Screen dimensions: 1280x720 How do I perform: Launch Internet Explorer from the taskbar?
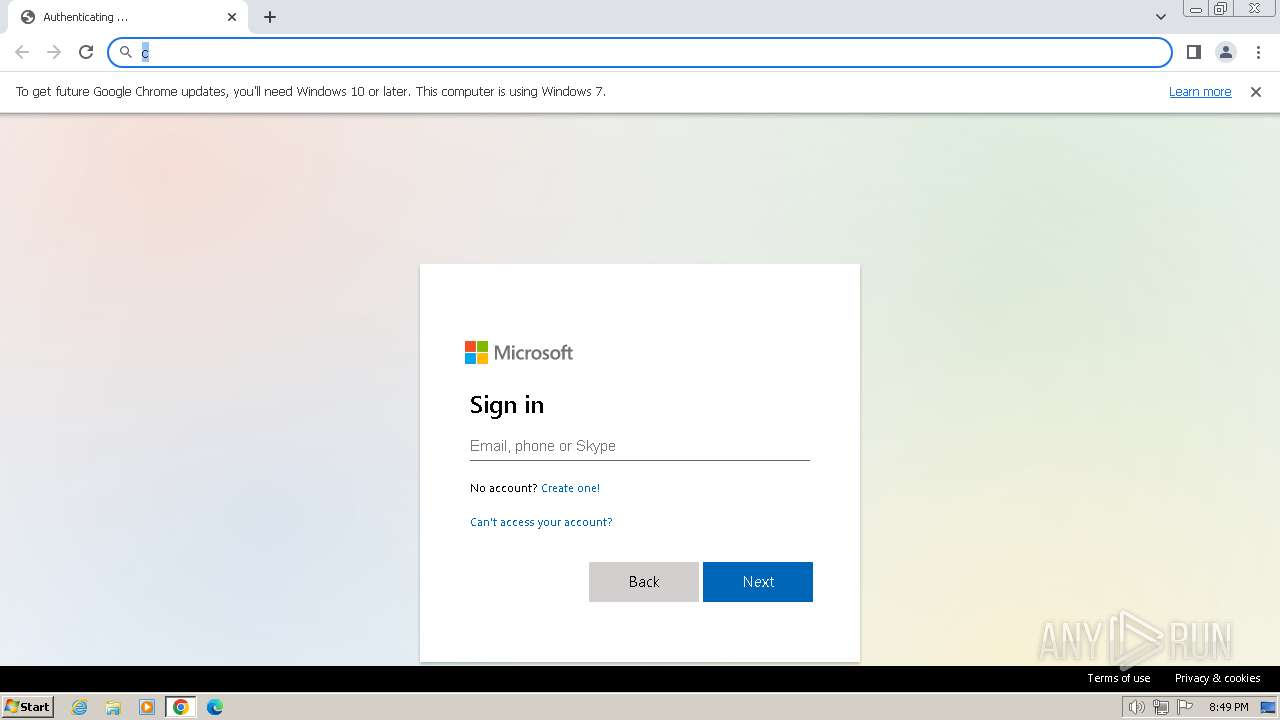tap(80, 707)
